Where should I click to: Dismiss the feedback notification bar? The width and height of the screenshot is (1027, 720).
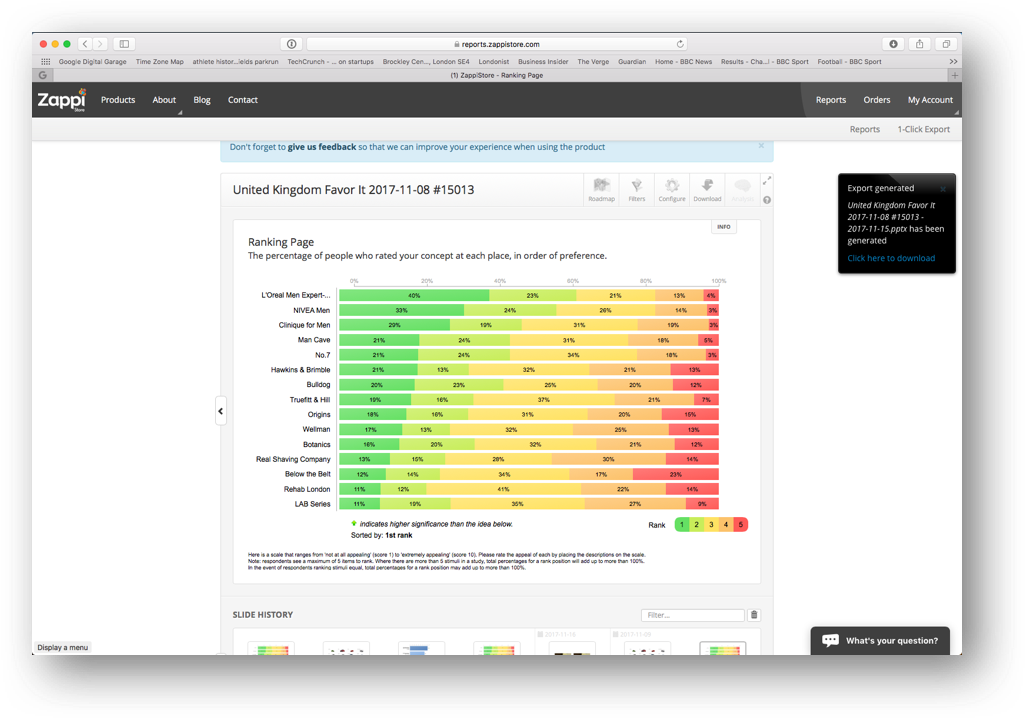point(762,146)
